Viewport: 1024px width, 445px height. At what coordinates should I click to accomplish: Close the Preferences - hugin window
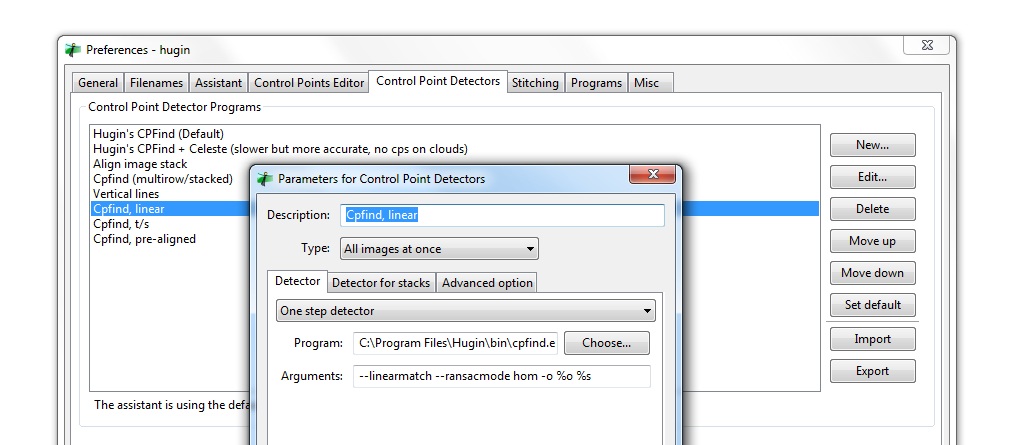pos(926,45)
